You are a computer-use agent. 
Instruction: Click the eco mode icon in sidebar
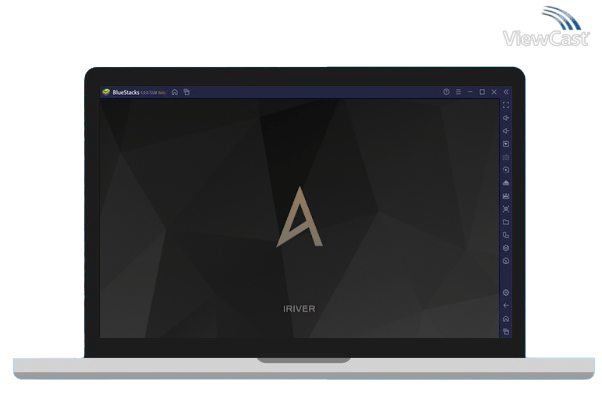click(506, 261)
